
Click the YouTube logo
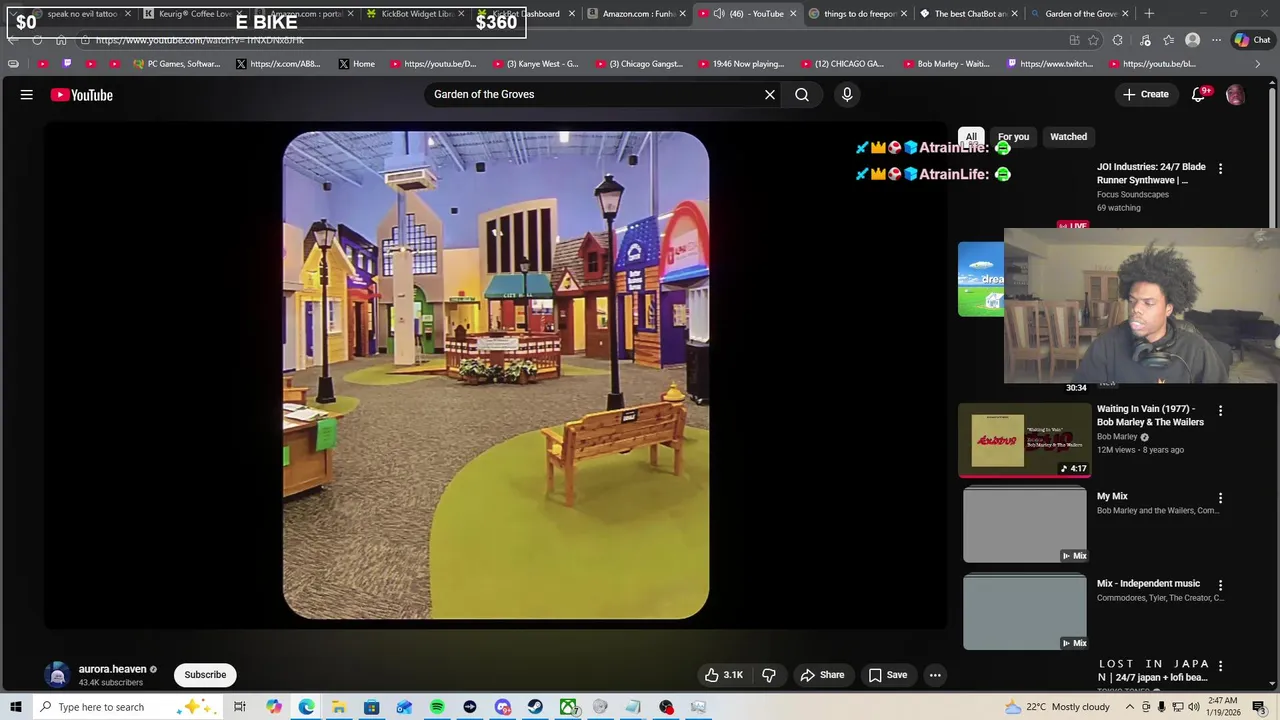(82, 95)
